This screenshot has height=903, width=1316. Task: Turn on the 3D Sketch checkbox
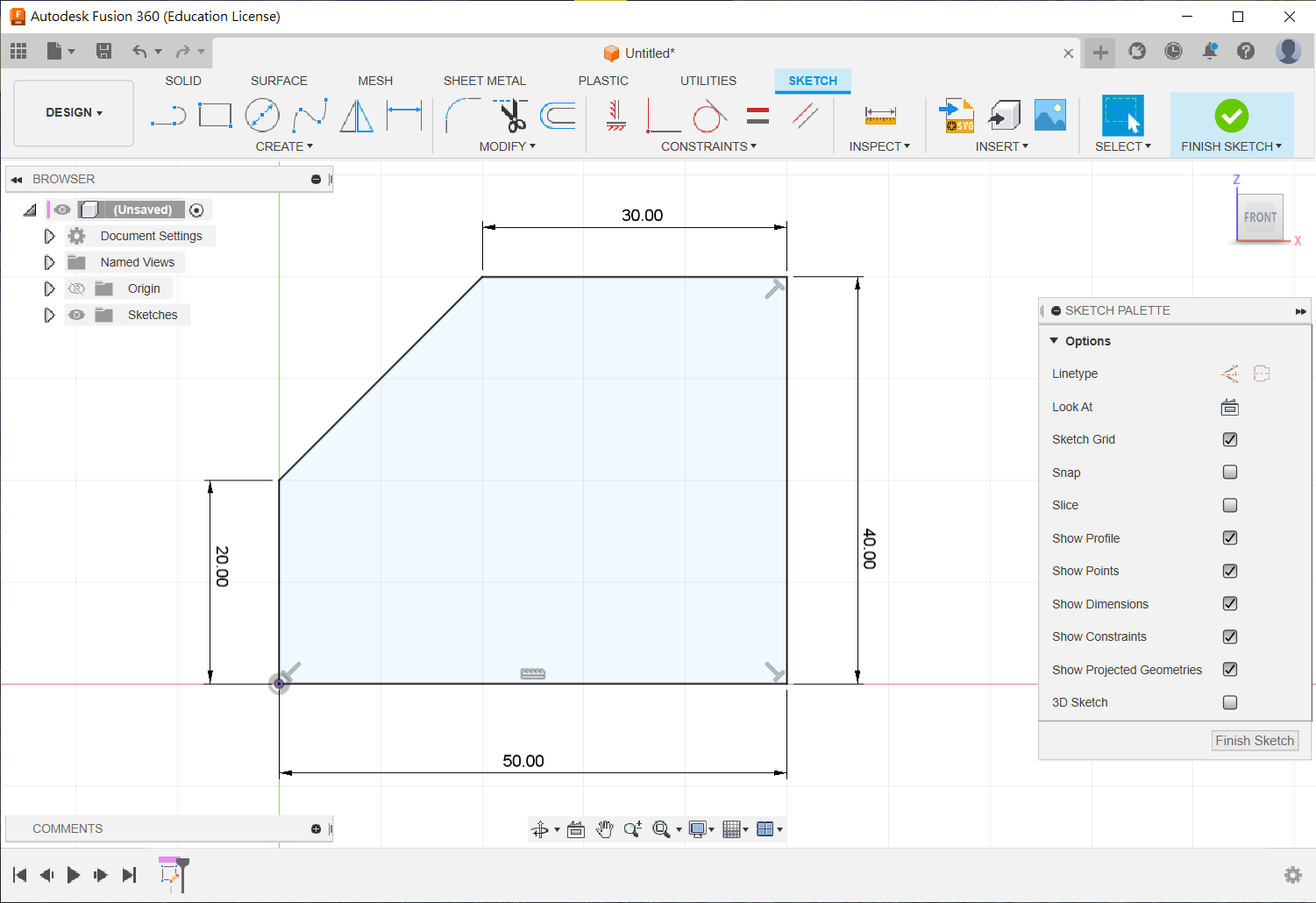[x=1230, y=702]
